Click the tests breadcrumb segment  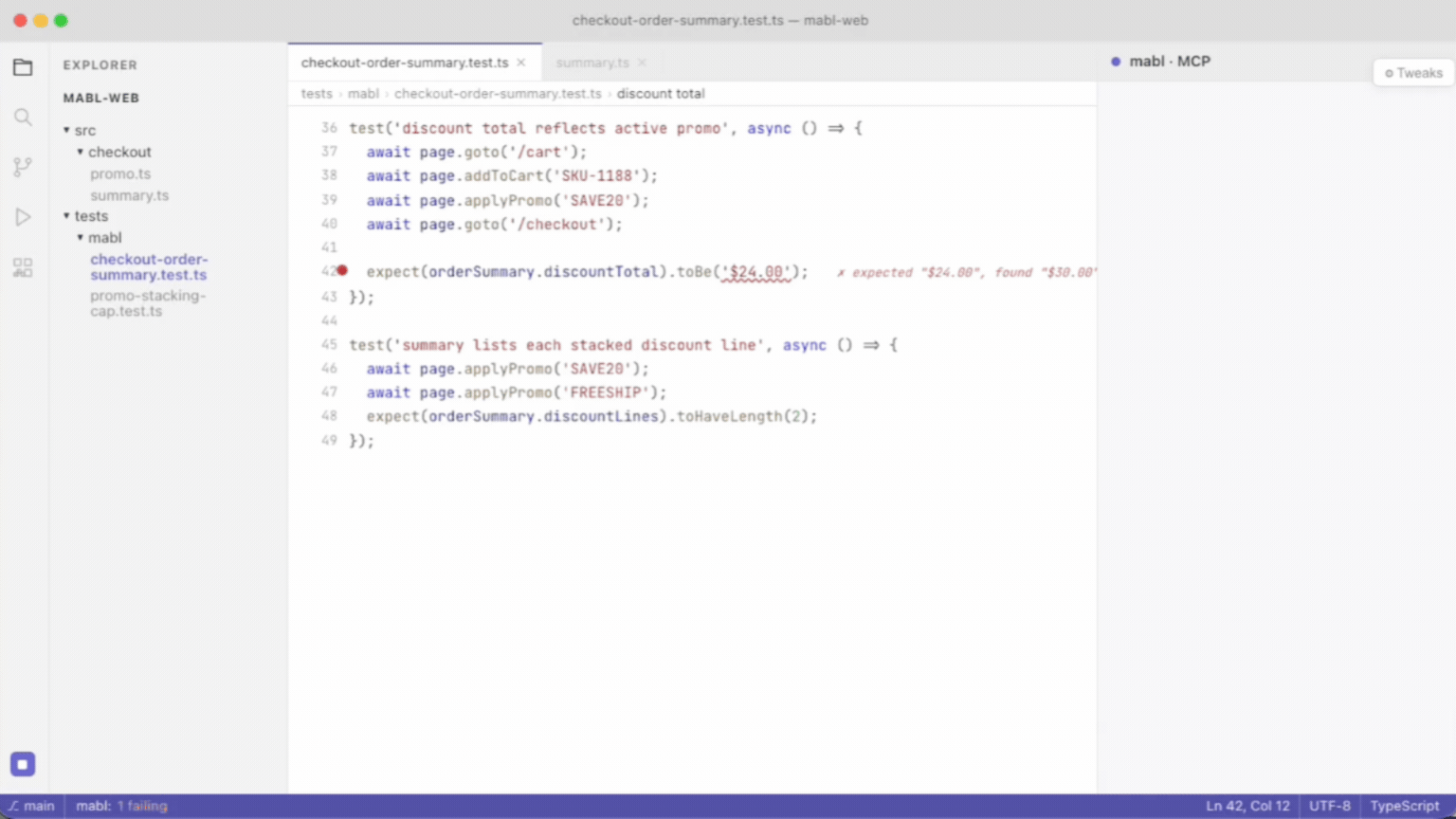pyautogui.click(x=317, y=94)
